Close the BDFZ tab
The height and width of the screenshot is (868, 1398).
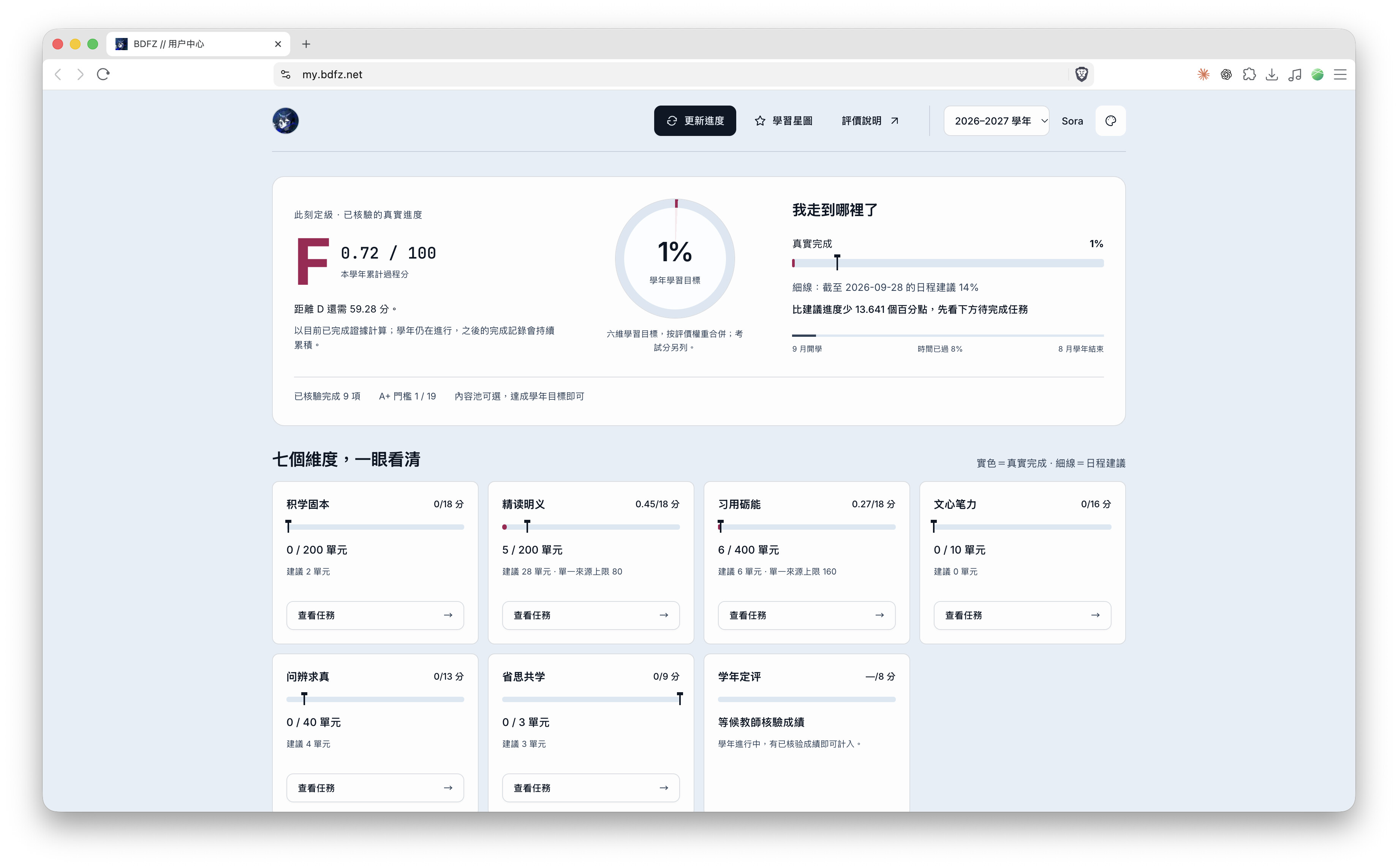[x=278, y=44]
